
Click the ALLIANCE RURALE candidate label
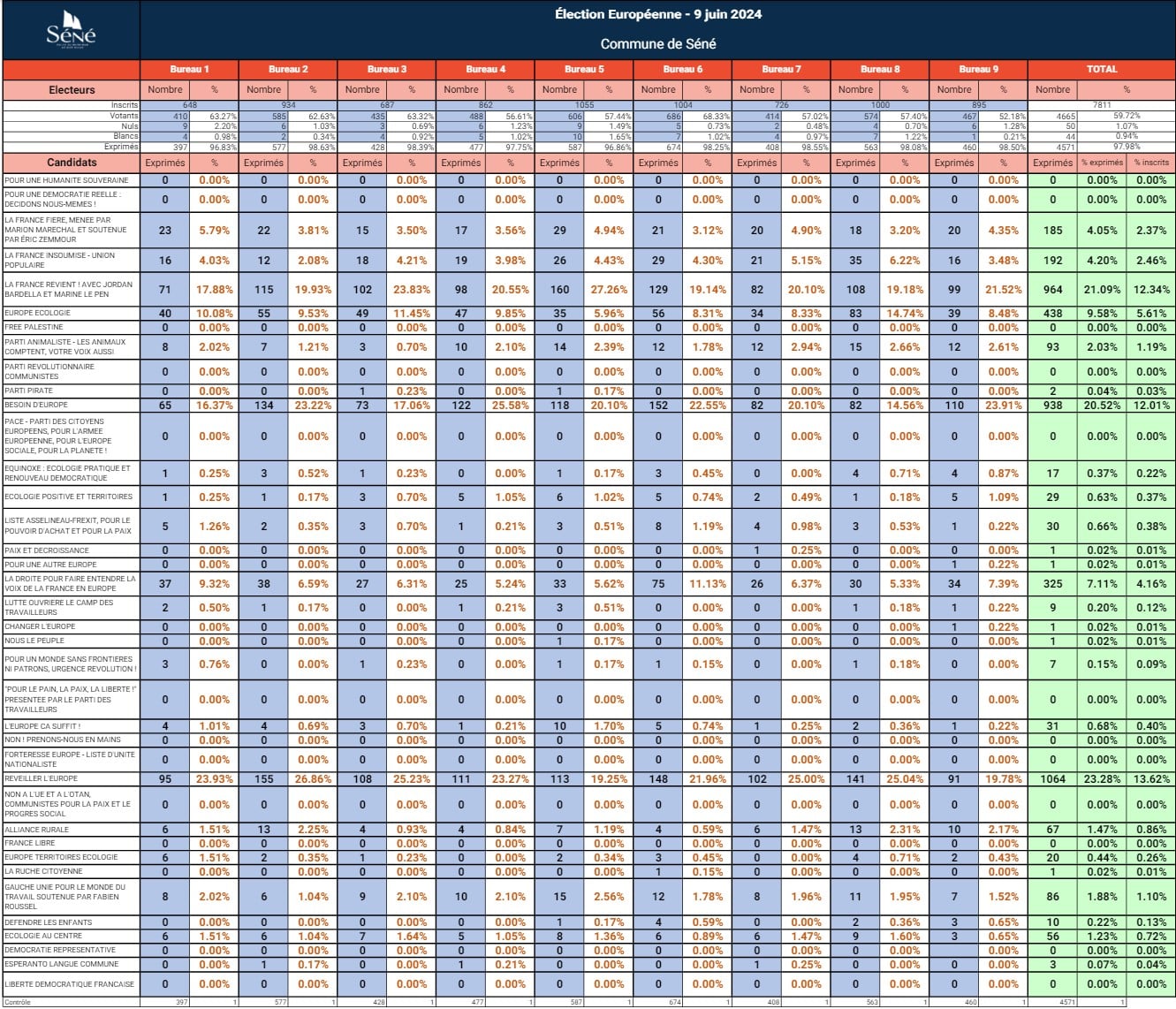pyautogui.click(x=37, y=830)
